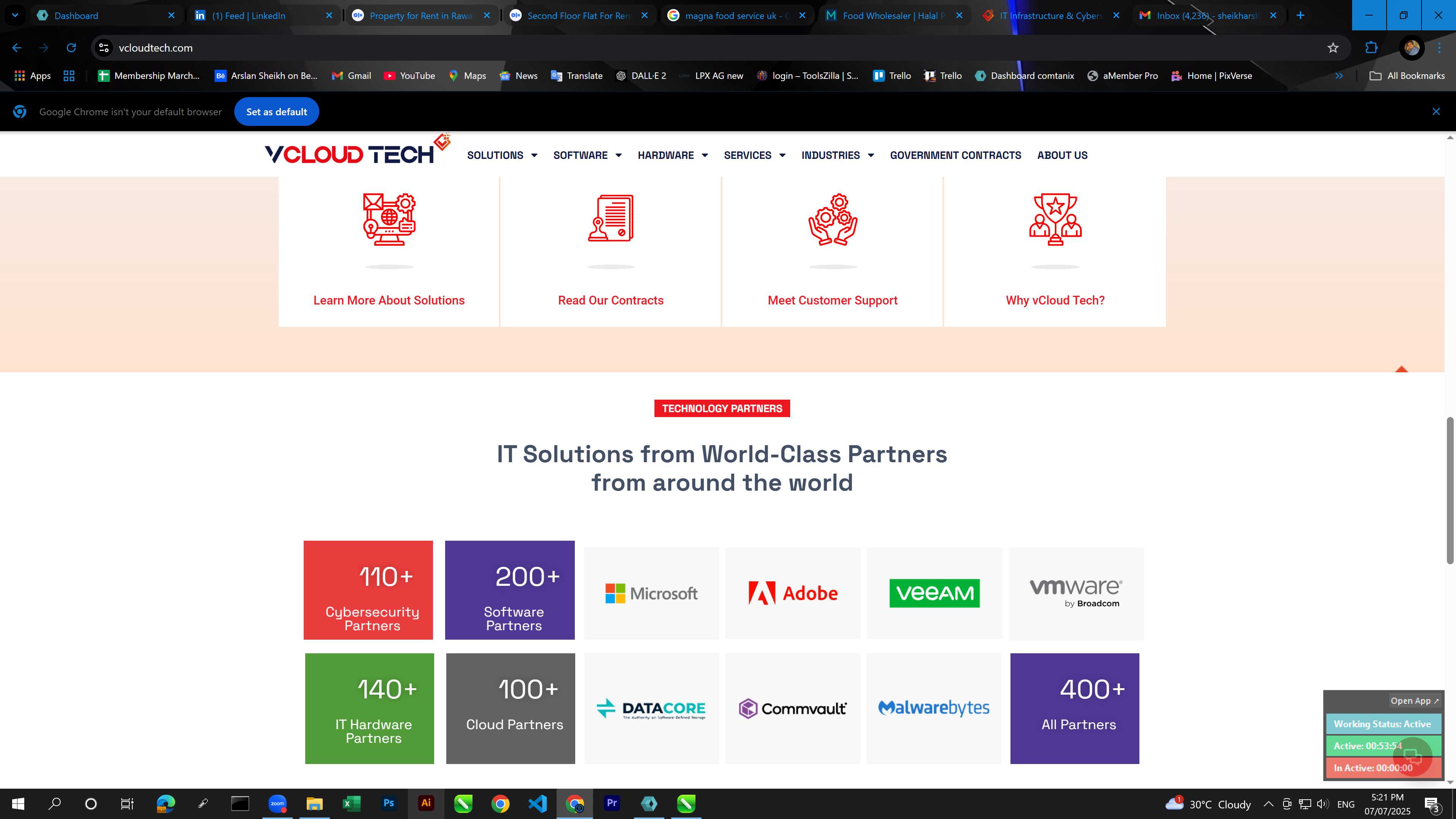Open the Adobe partner logo tile
The height and width of the screenshot is (819, 1456).
(x=792, y=593)
